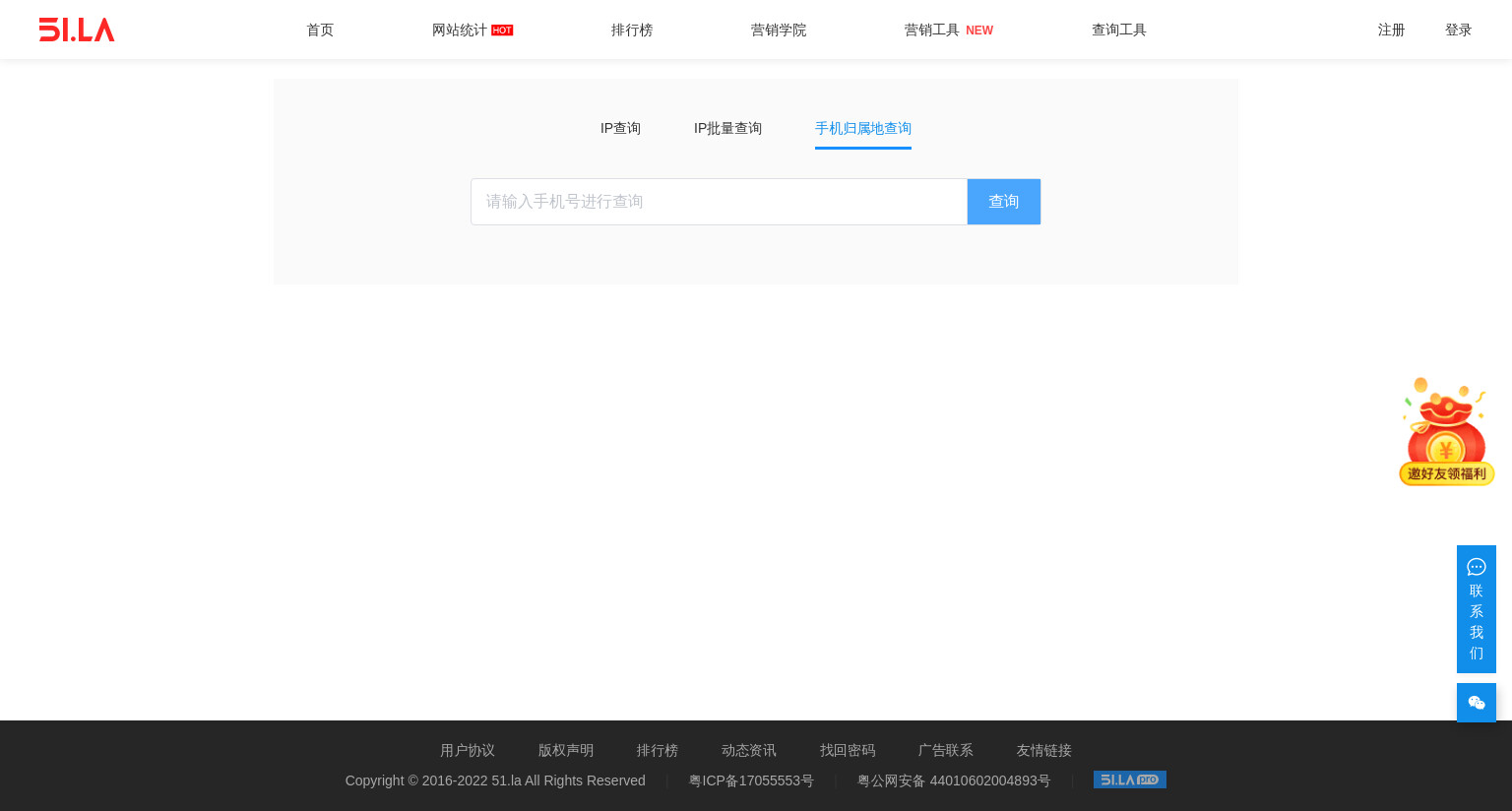Switch to the IP查询 tab
The image size is (1512, 811).
coord(620,129)
